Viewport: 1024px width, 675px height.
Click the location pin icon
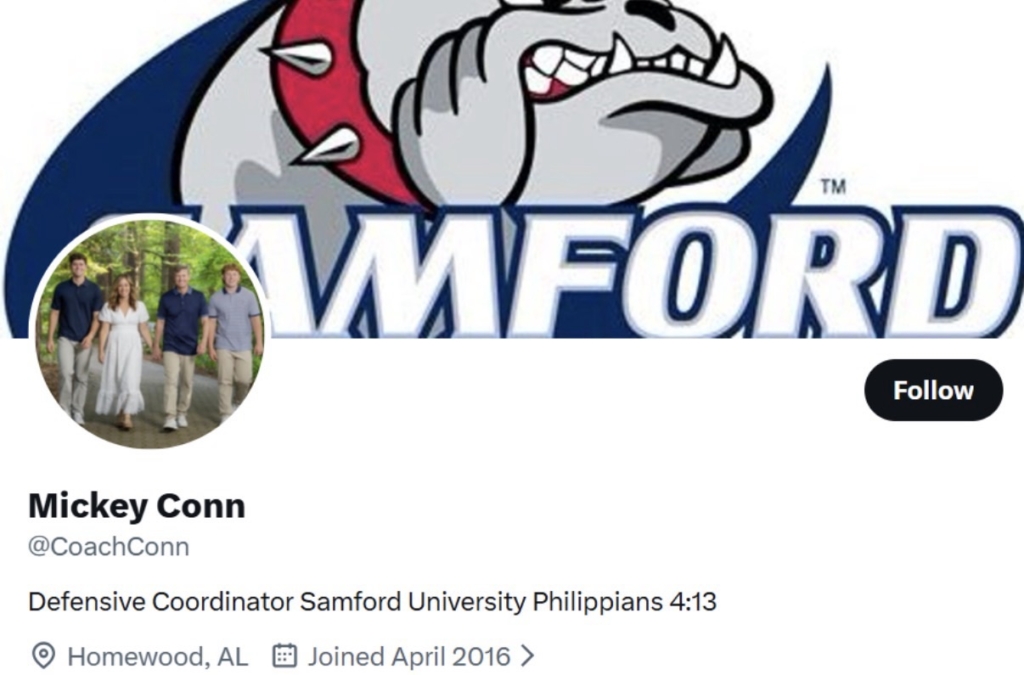point(43,656)
